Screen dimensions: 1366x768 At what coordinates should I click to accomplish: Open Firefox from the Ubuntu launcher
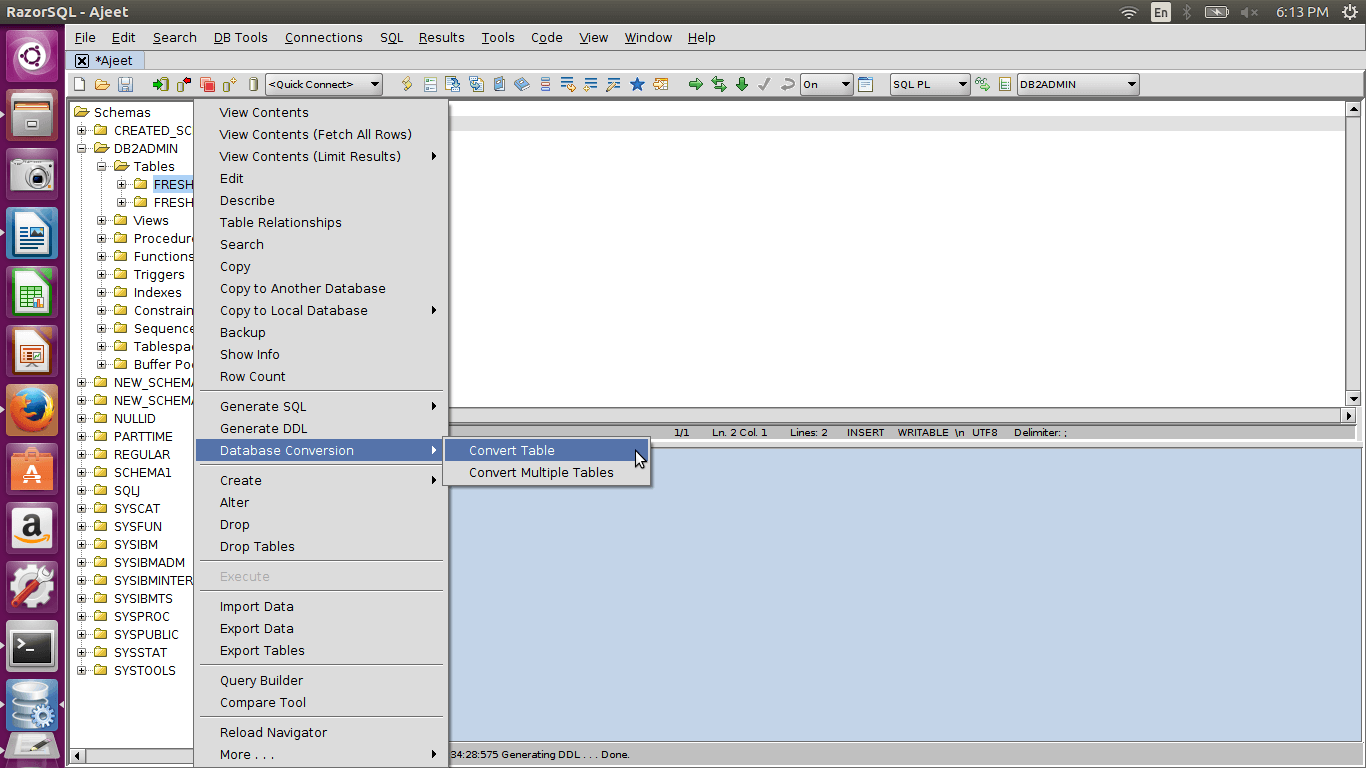click(x=32, y=409)
